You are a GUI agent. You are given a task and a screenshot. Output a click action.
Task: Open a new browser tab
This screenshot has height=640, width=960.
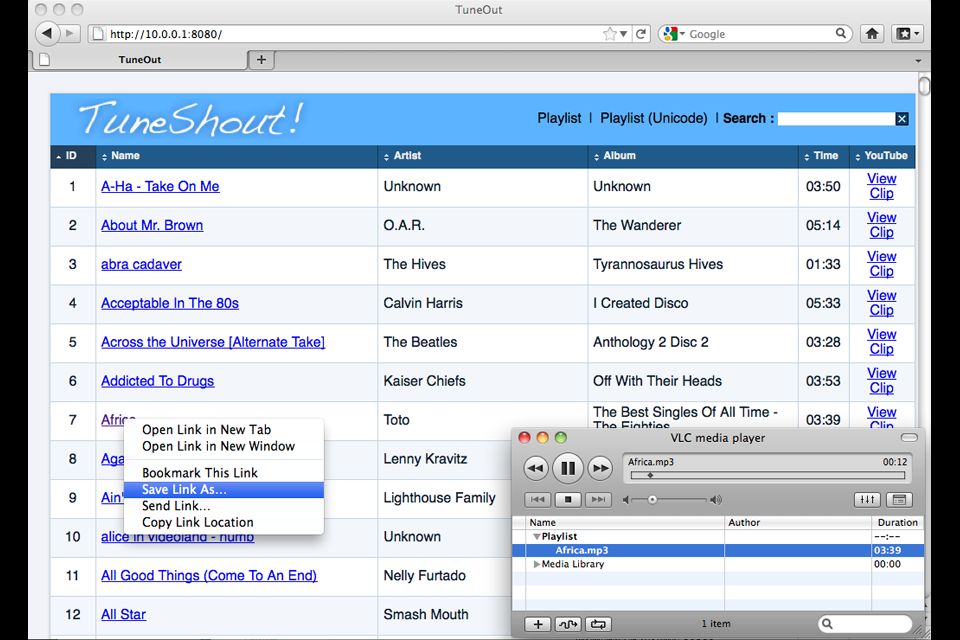(261, 59)
